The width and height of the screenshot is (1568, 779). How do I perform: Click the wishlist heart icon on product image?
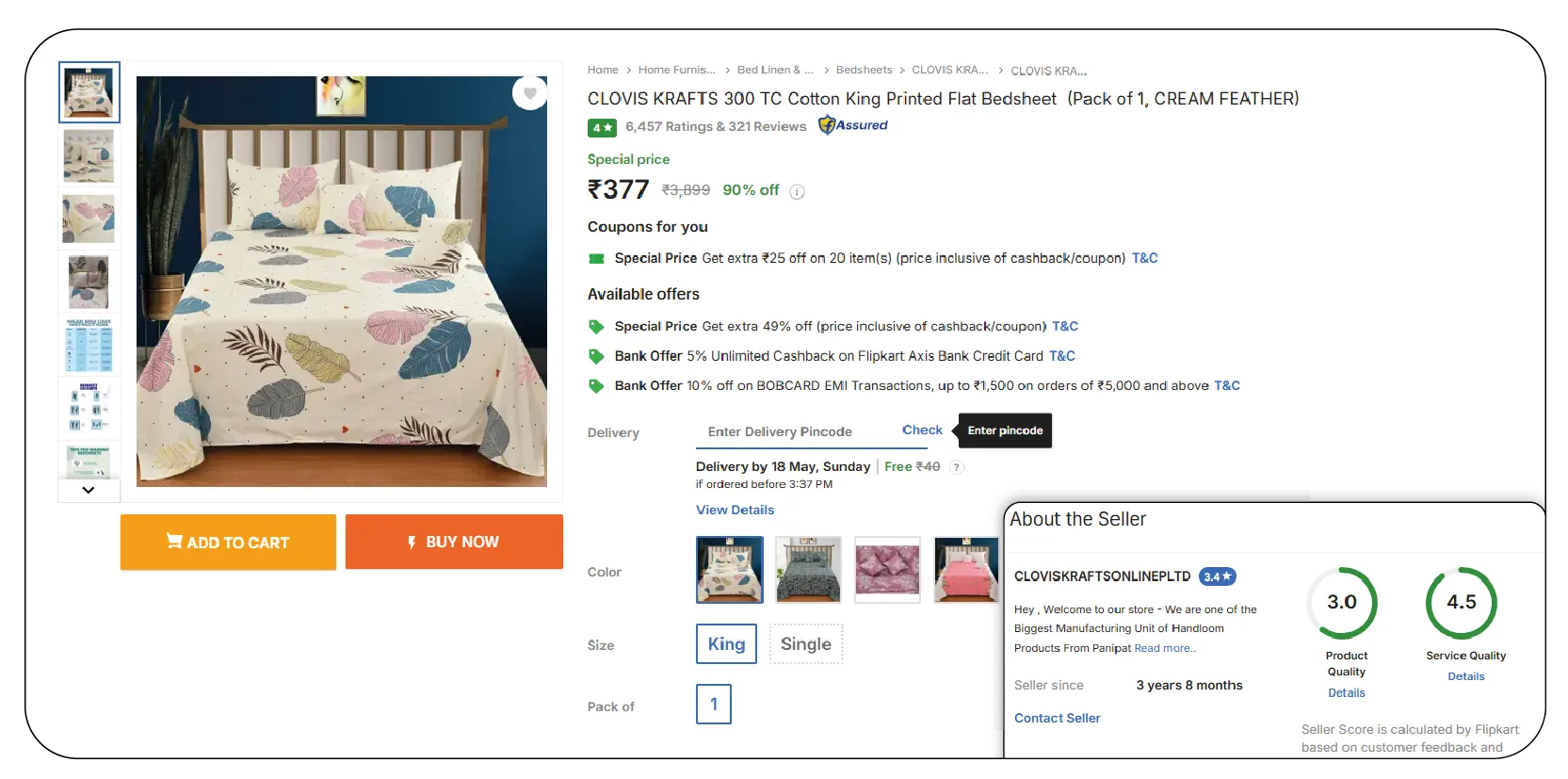click(530, 93)
